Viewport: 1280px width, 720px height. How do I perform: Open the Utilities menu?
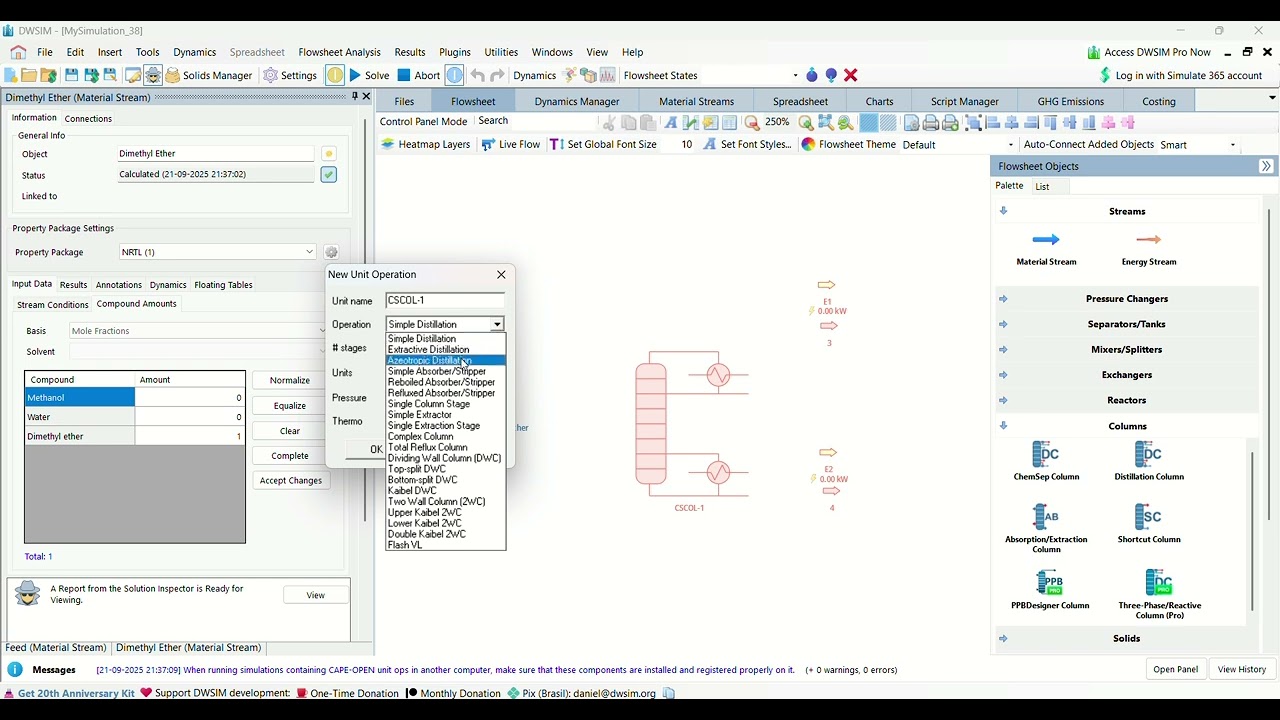tap(501, 52)
